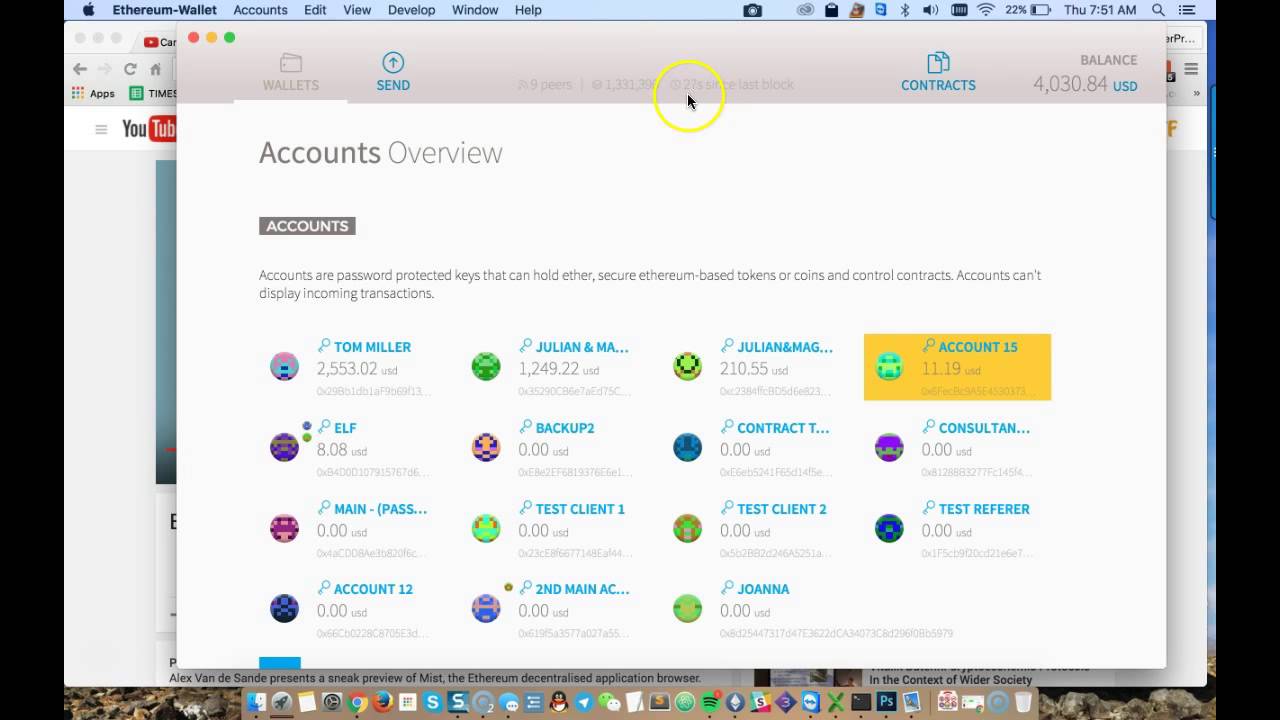The image size is (1280, 720).
Task: Open the Ethereum-Wallet menu
Action: [x=164, y=10]
